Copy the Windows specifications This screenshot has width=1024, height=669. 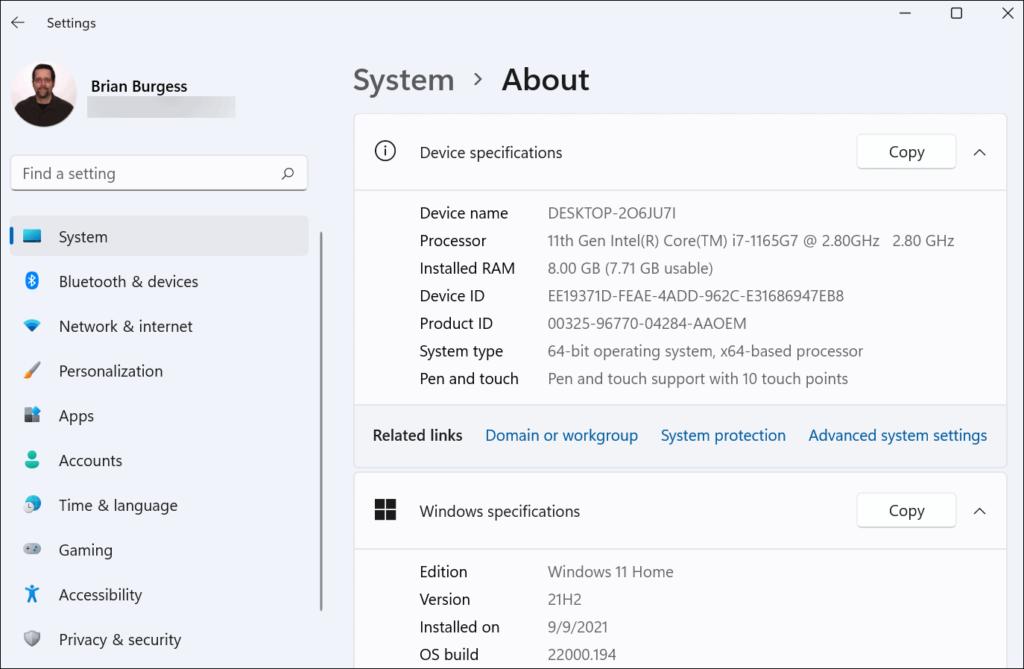coord(906,510)
